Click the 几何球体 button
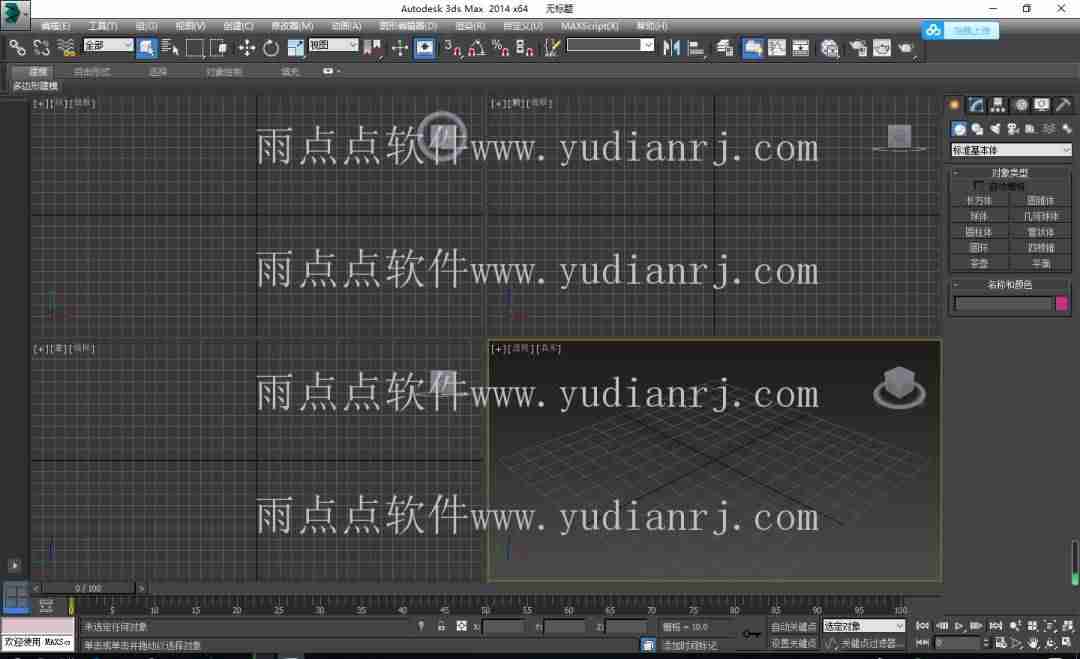The width and height of the screenshot is (1080, 659). pos(1041,216)
